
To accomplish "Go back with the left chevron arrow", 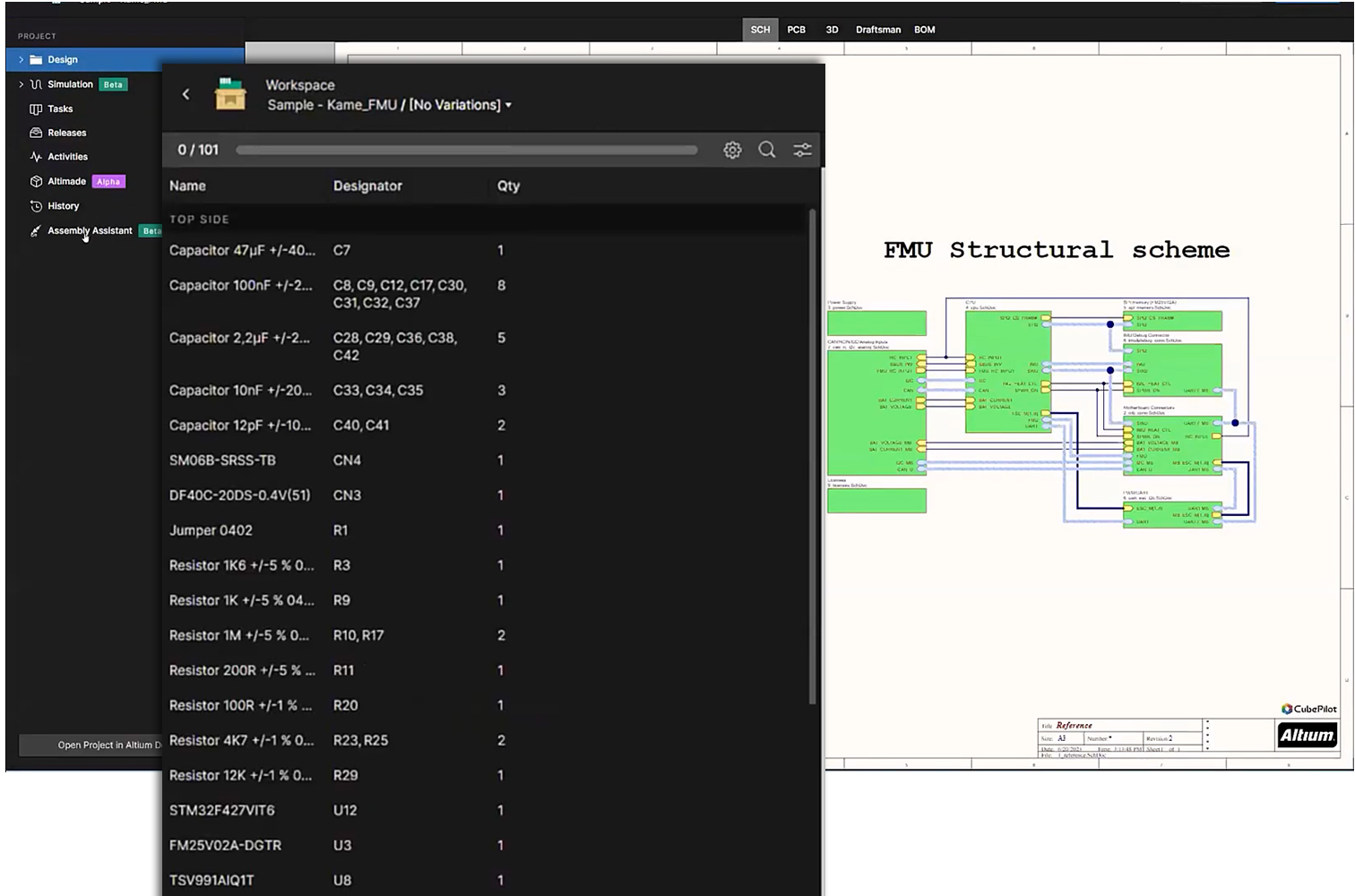I will point(186,94).
